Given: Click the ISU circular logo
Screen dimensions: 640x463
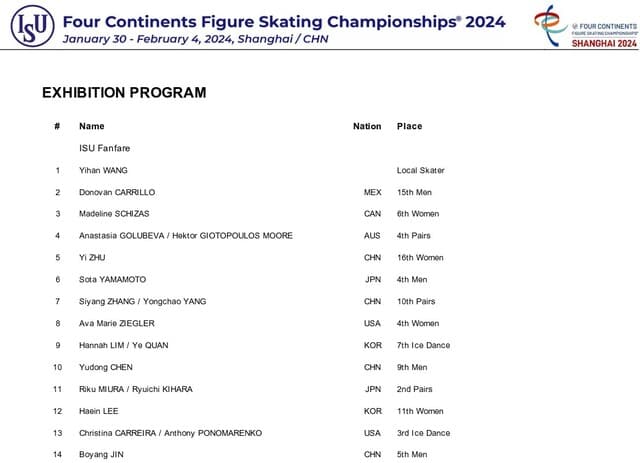Looking at the screenshot, I should tap(32, 25).
